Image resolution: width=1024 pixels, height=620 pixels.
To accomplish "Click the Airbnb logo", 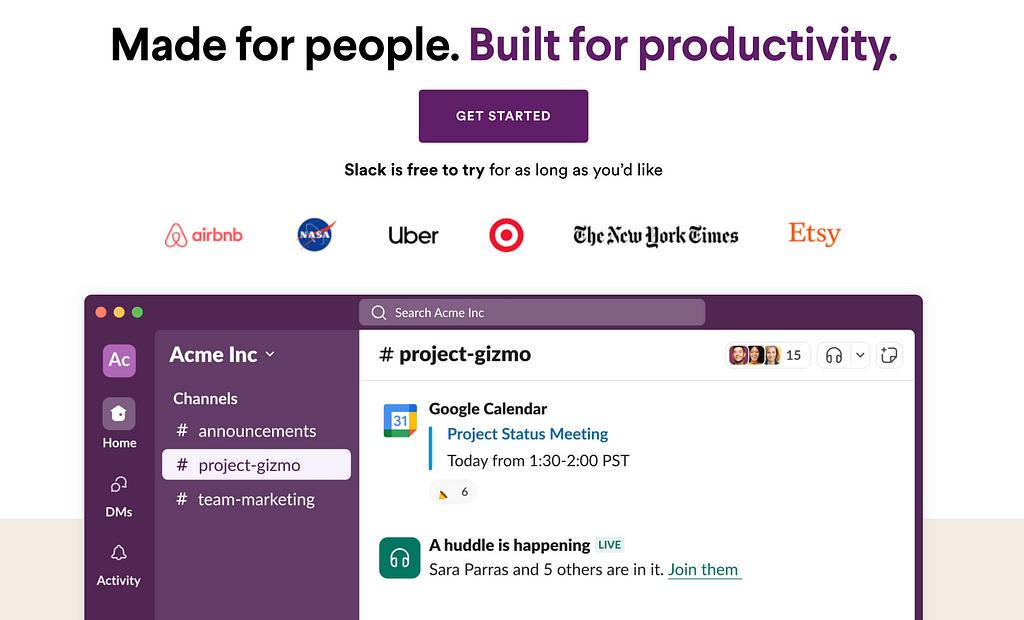I will 204,235.
